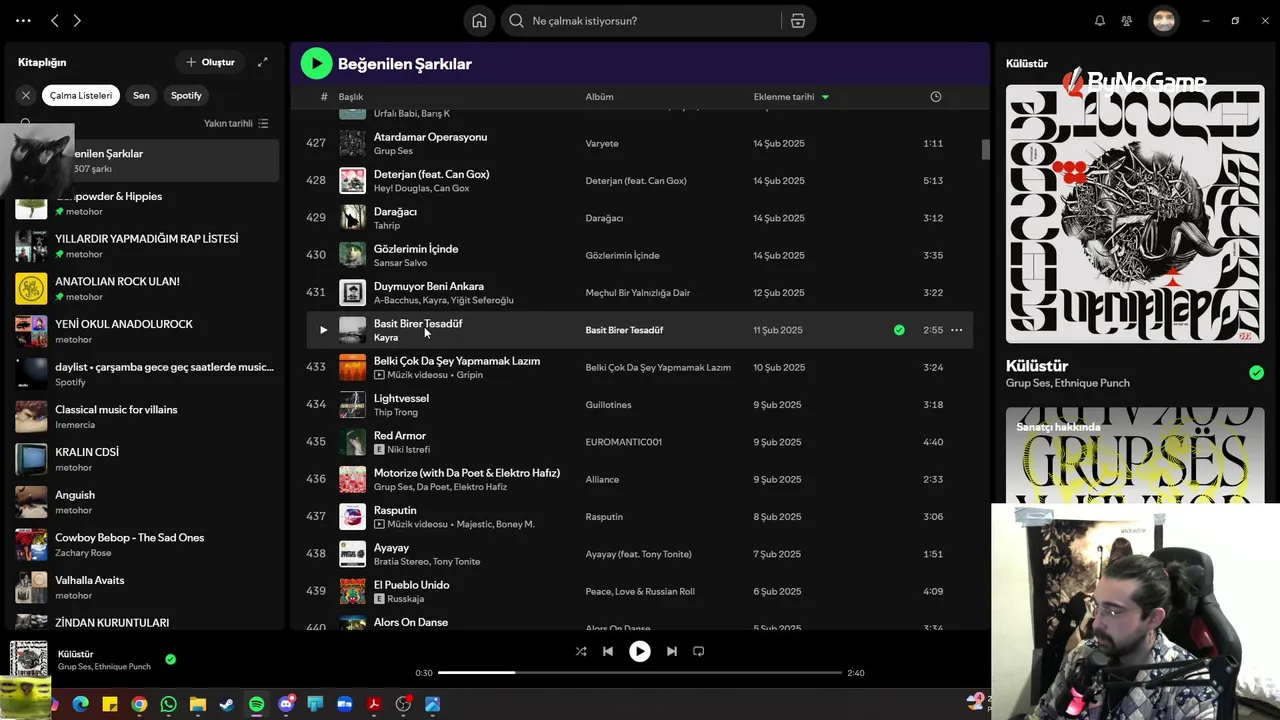1280x720 pixels.
Task: Click the now-playing cover in player bar
Action: 29,659
